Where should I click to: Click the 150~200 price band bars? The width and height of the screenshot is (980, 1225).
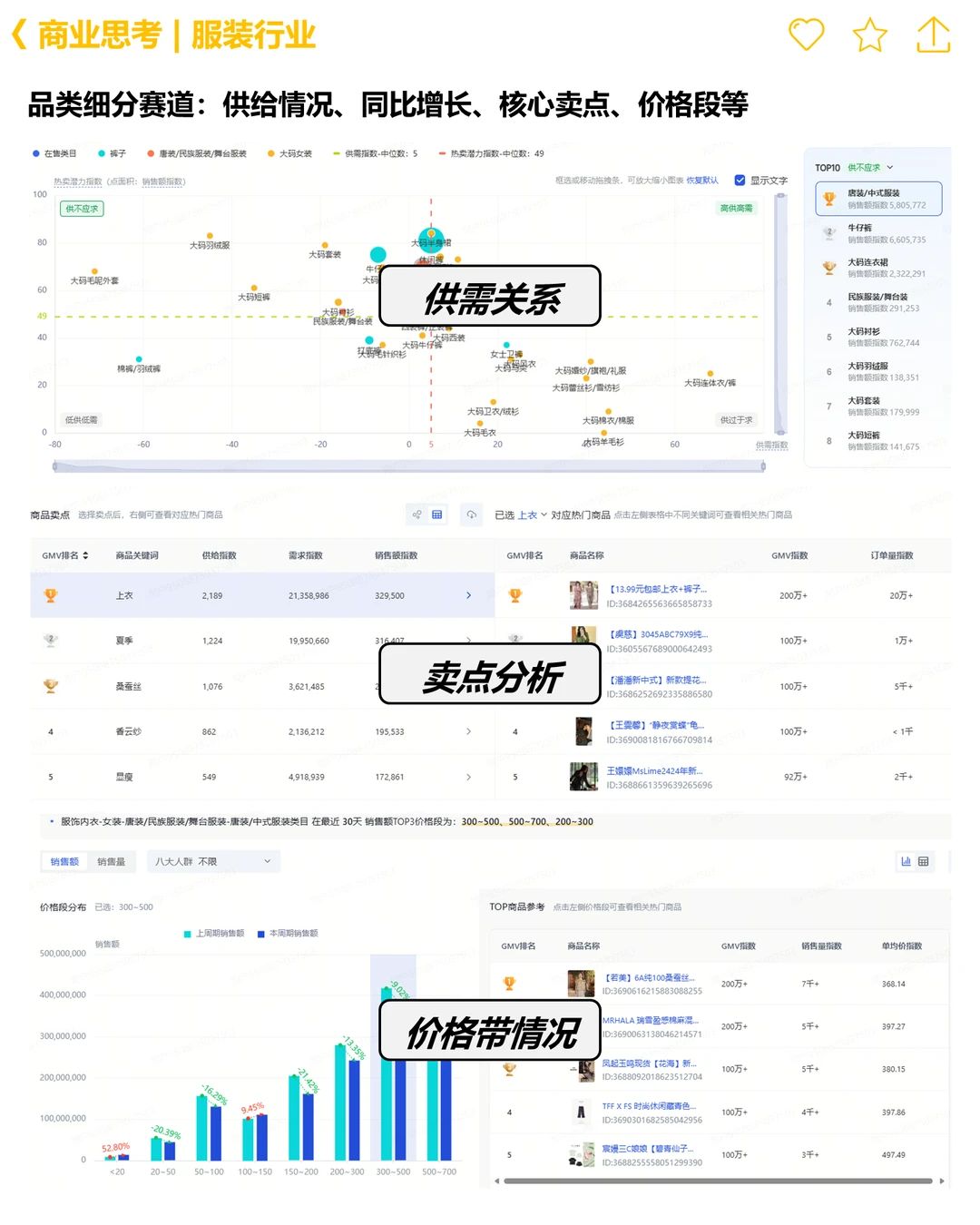[301, 1117]
